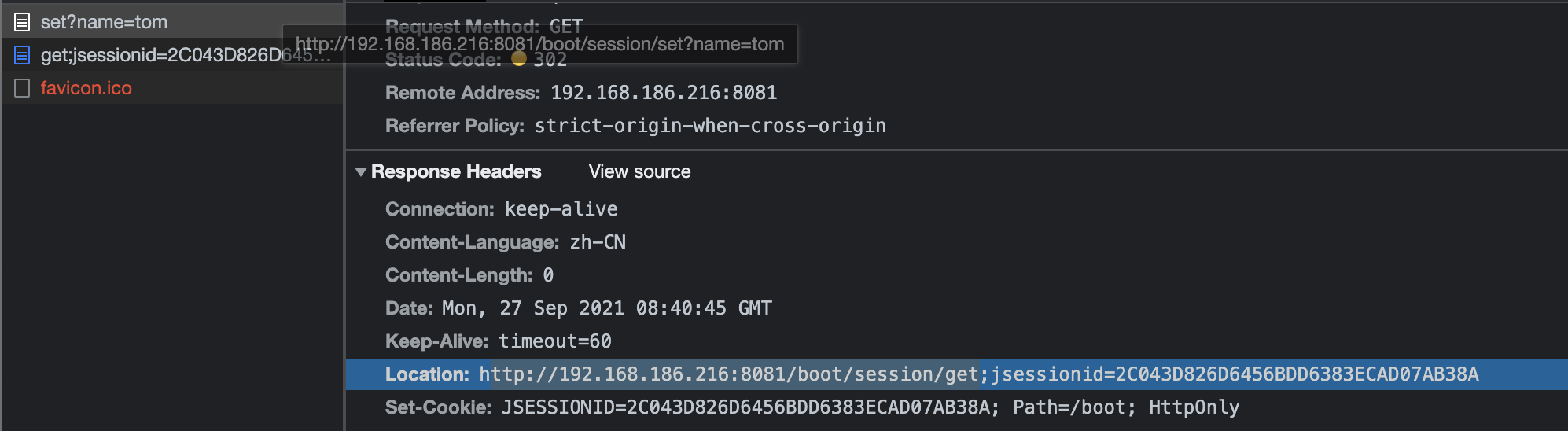Click the Keep-Alive timeout=60 value
Screen dimensions: 1568x431
(x=555, y=341)
